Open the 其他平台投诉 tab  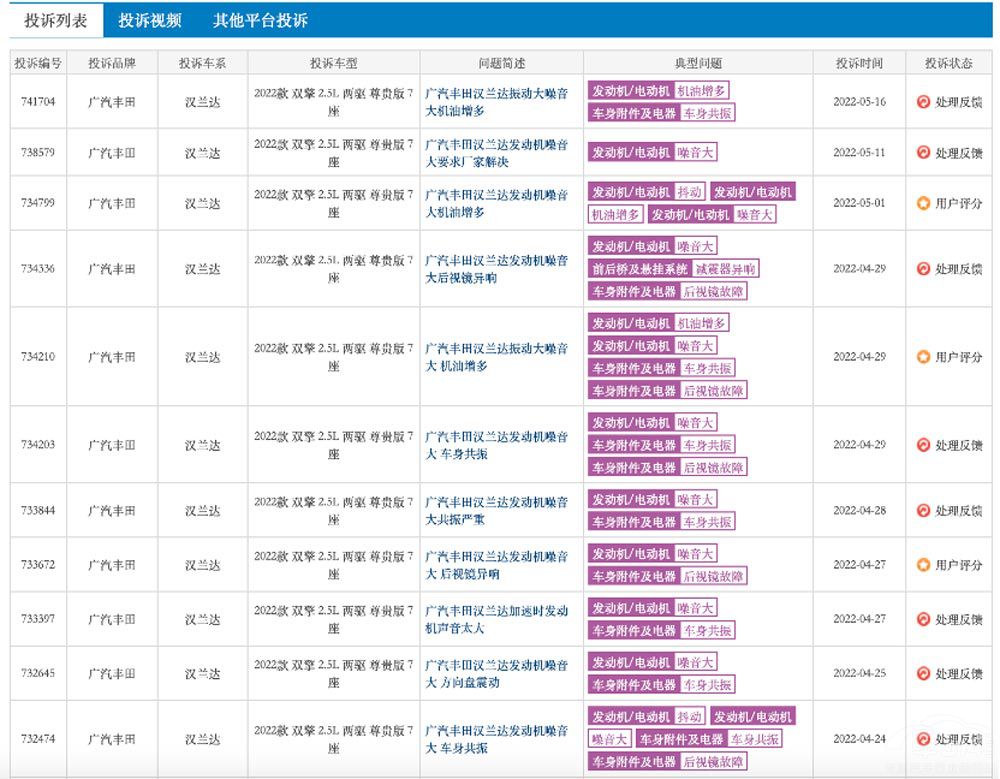pyautogui.click(x=260, y=20)
